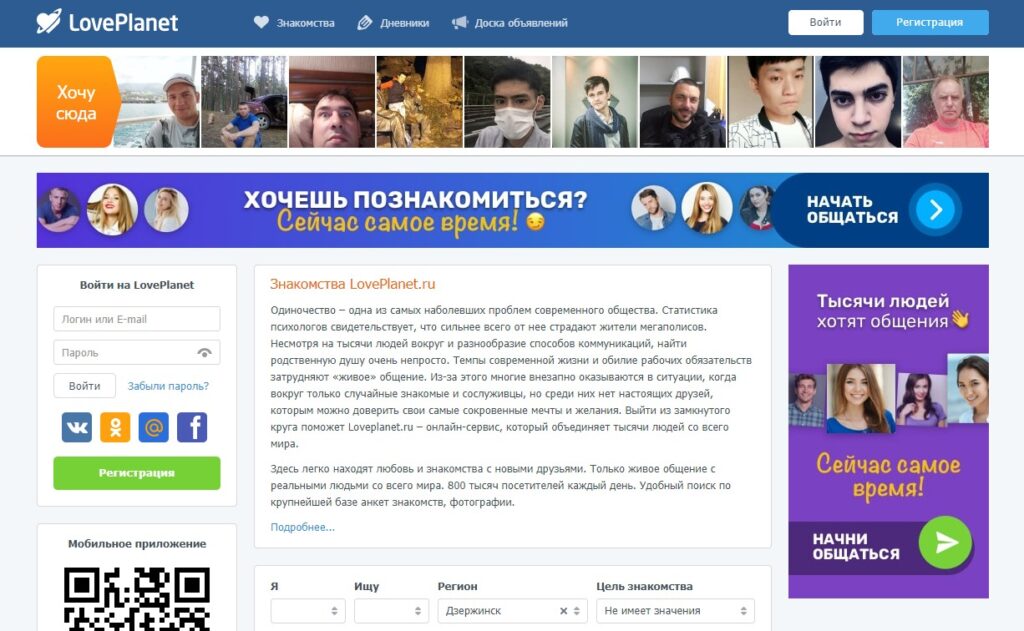Click the Начать общаться banner label
1024x631 pixels.
pyautogui.click(x=852, y=210)
